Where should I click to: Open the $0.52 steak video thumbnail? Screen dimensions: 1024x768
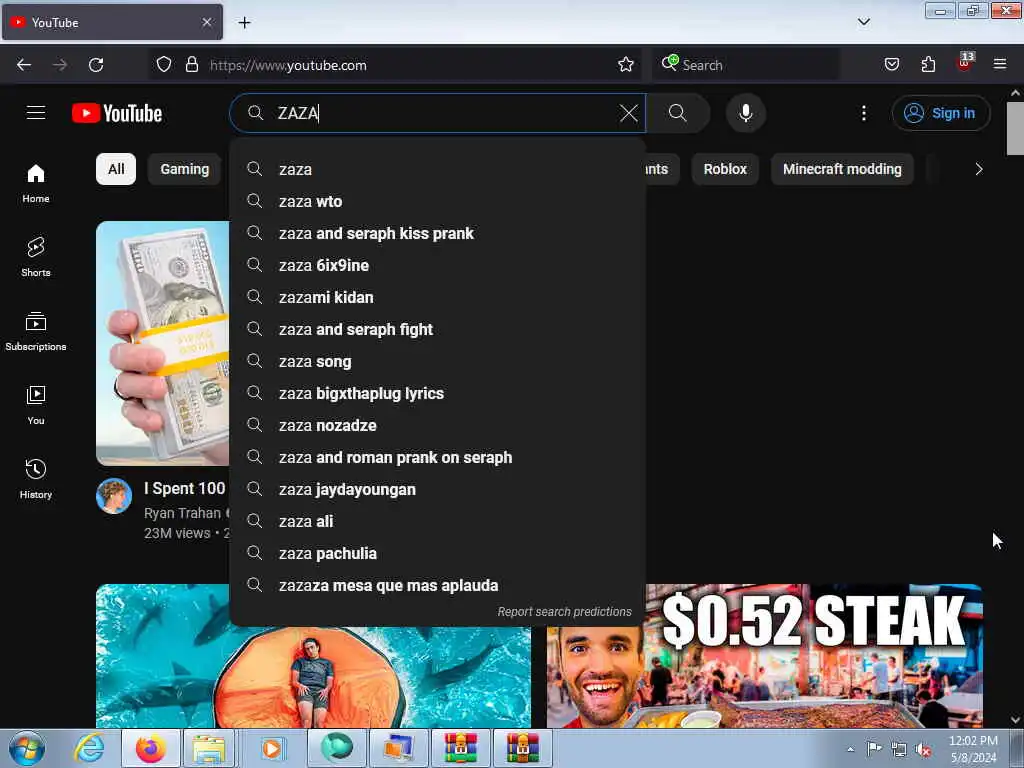[764, 656]
